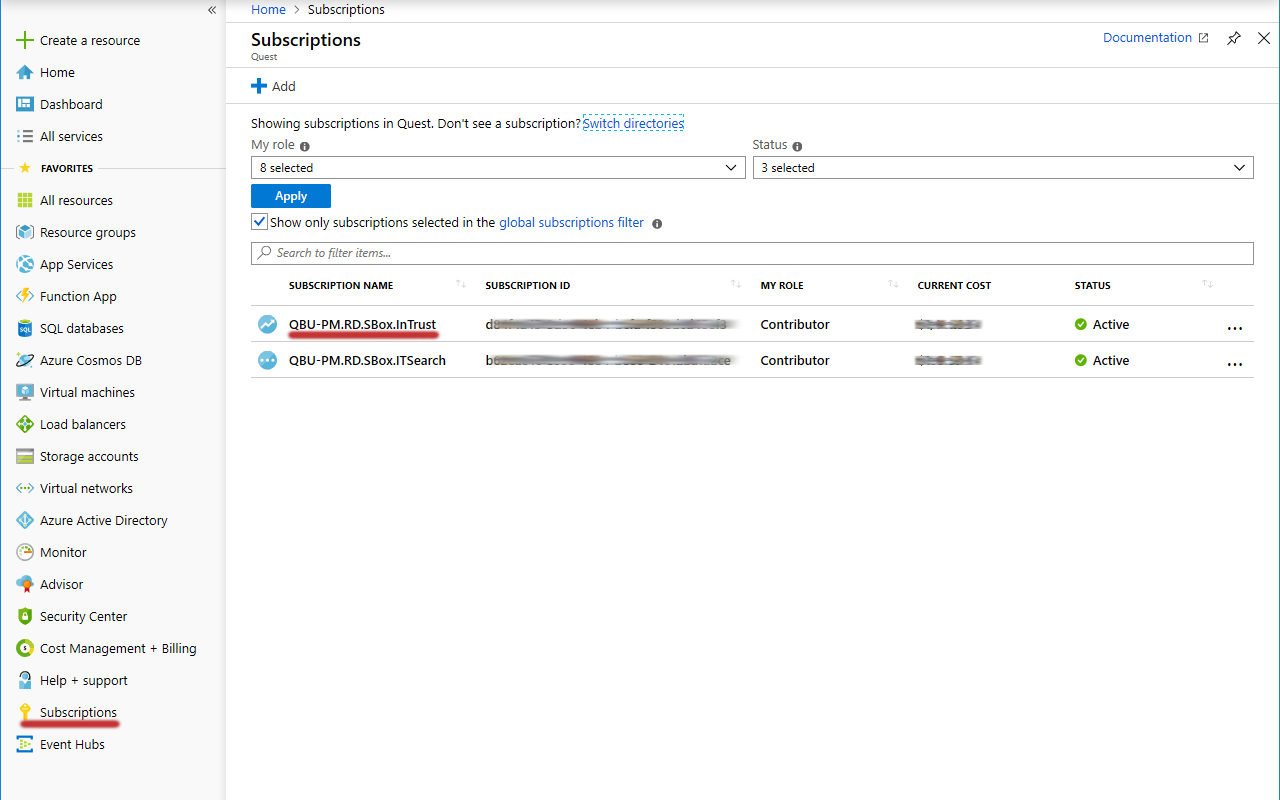Click Contributor role in InTrust row
This screenshot has width=1280, height=800.
795,324
